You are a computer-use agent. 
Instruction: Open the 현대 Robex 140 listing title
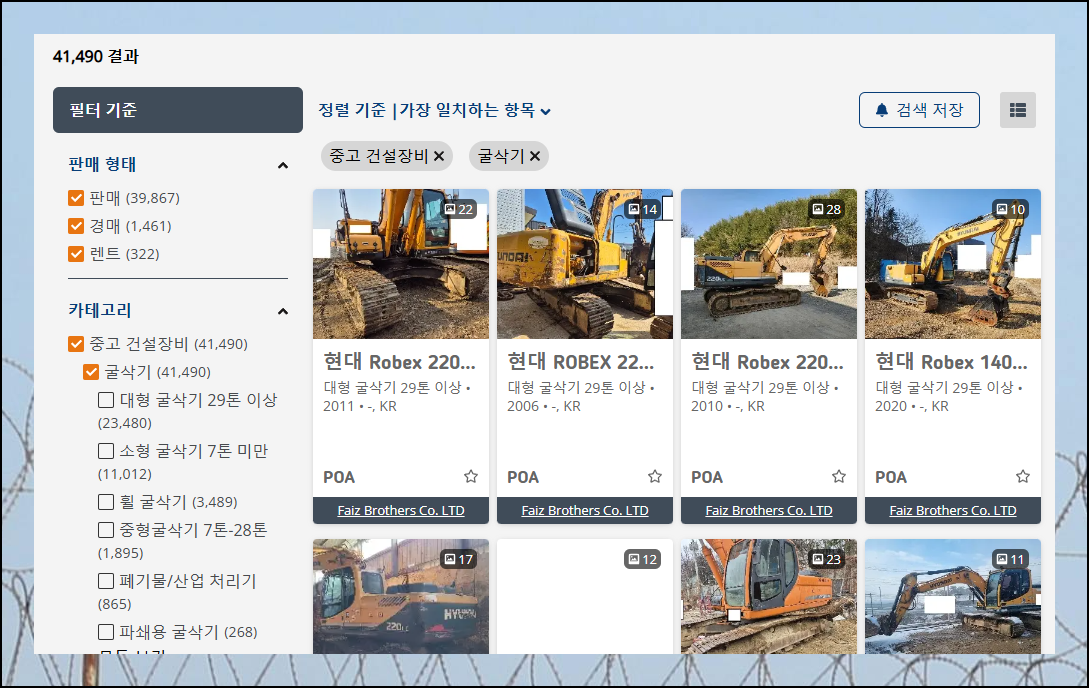(x=951, y=362)
